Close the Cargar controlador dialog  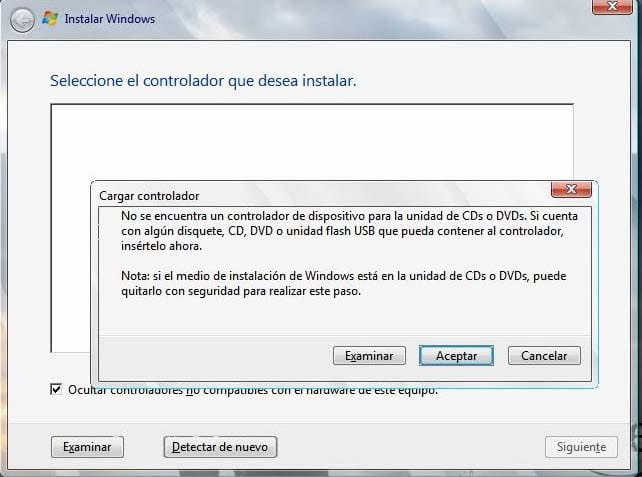click(571, 189)
